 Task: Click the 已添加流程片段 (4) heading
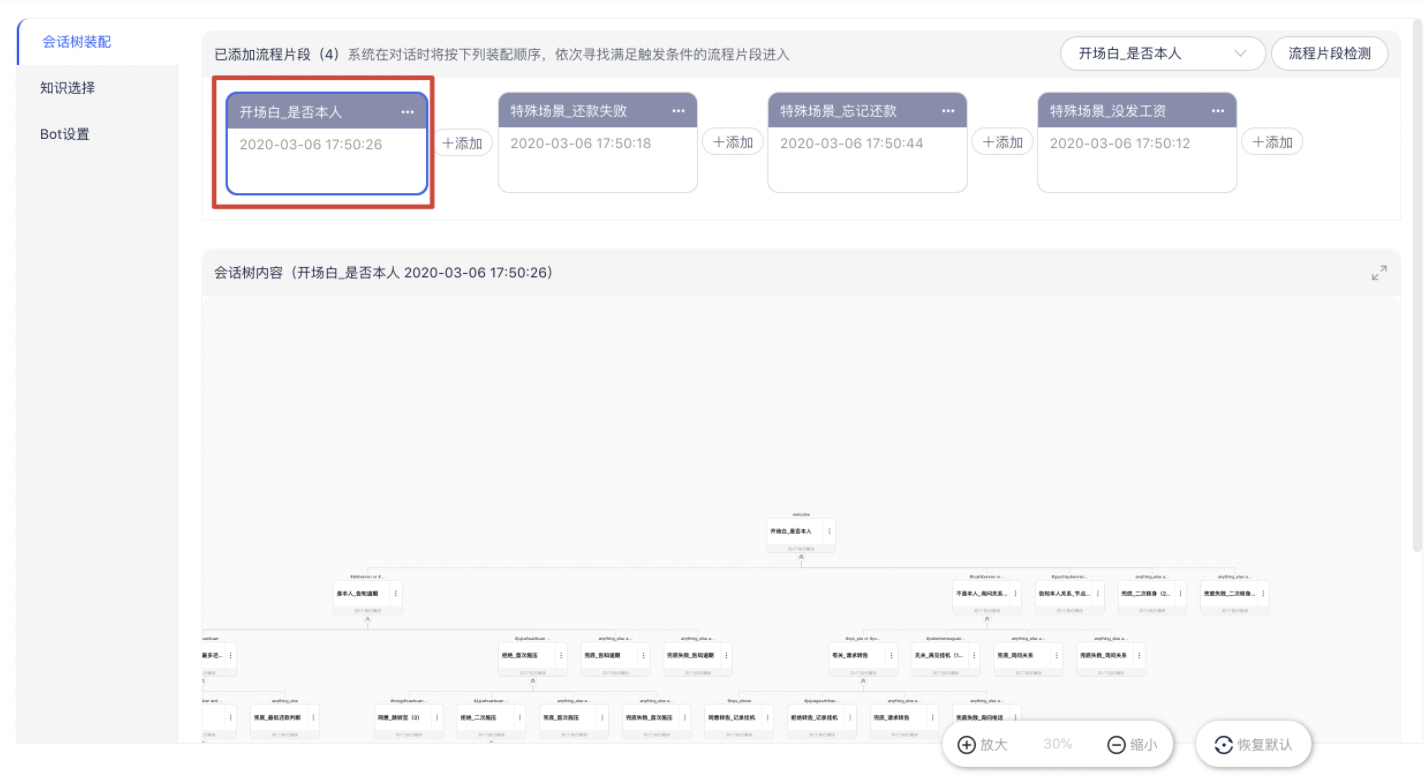point(278,54)
